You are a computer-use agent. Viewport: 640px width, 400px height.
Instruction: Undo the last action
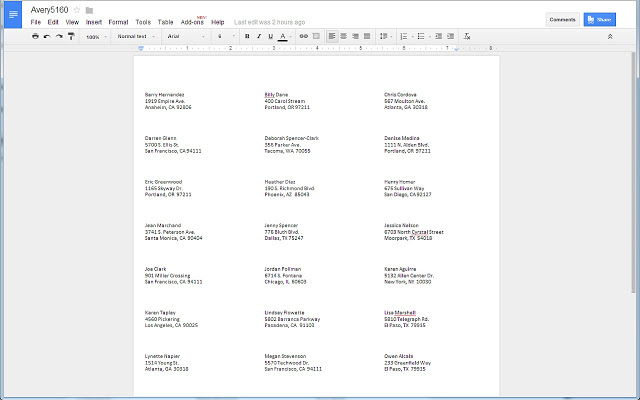(x=47, y=36)
